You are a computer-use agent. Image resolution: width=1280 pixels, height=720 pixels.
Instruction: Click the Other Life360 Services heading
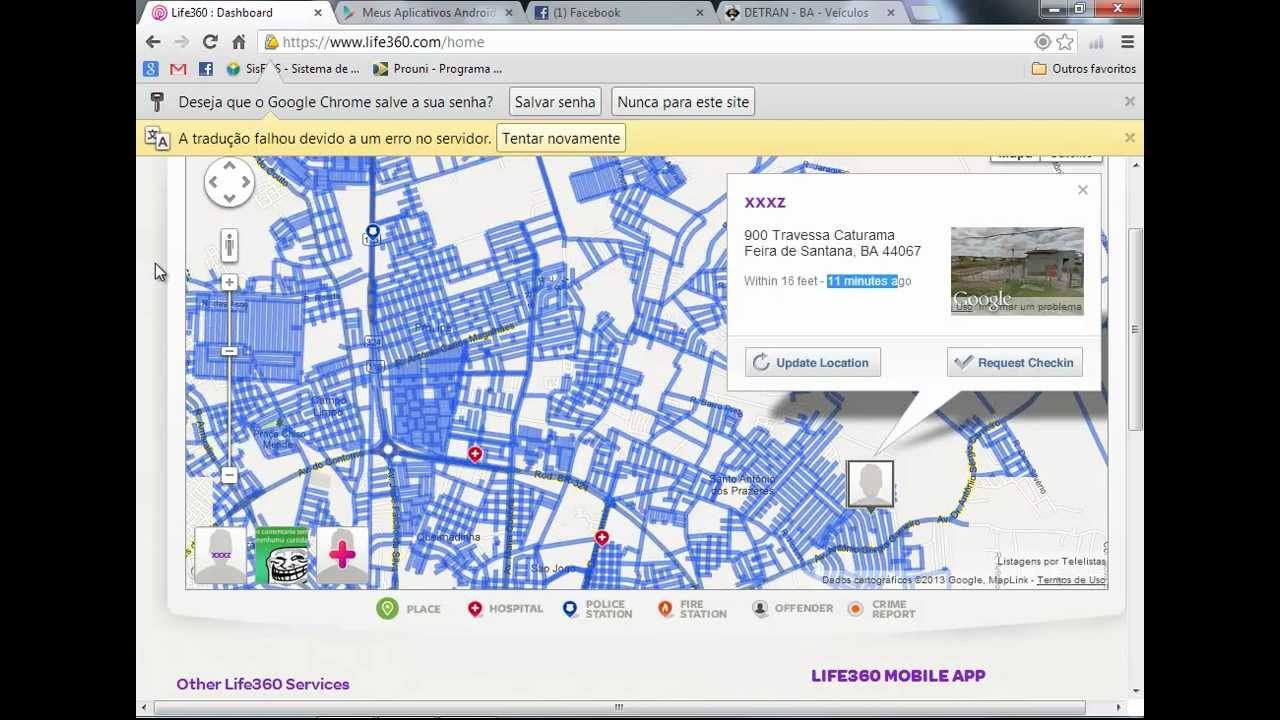tap(263, 684)
